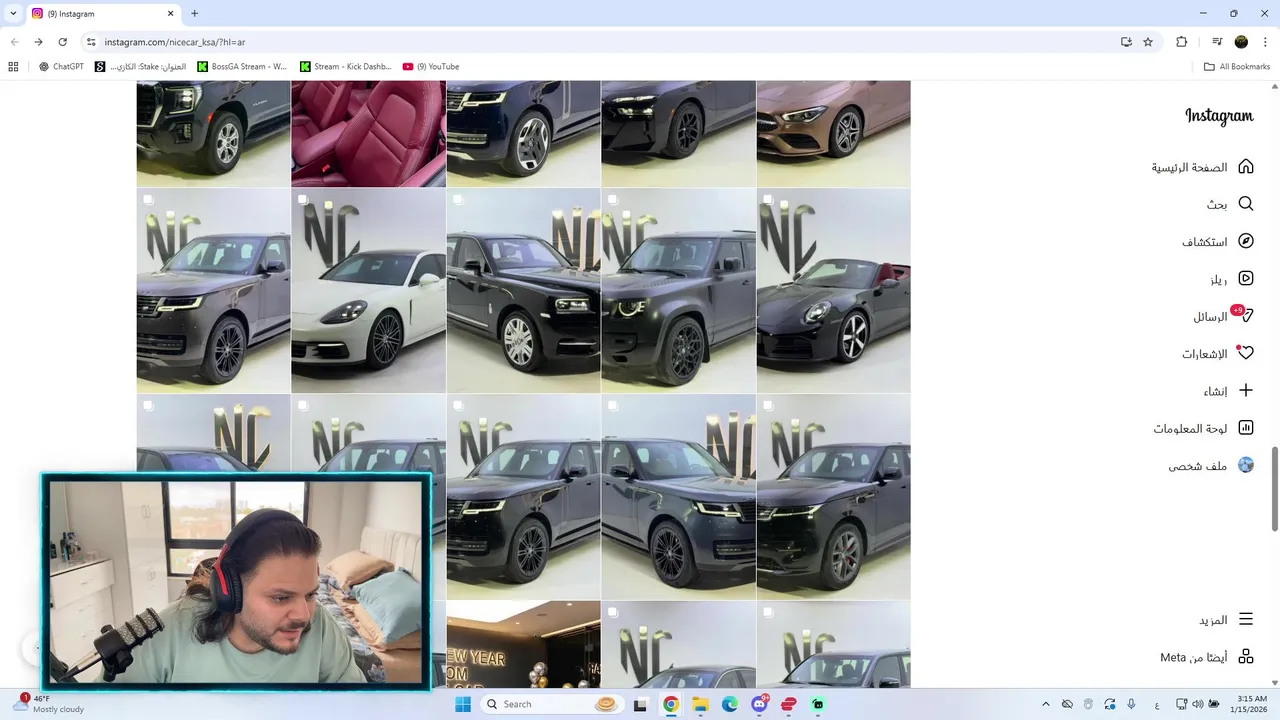The width and height of the screenshot is (1280, 720).
Task: Open the All Bookmarks folder
Action: click(1237, 67)
